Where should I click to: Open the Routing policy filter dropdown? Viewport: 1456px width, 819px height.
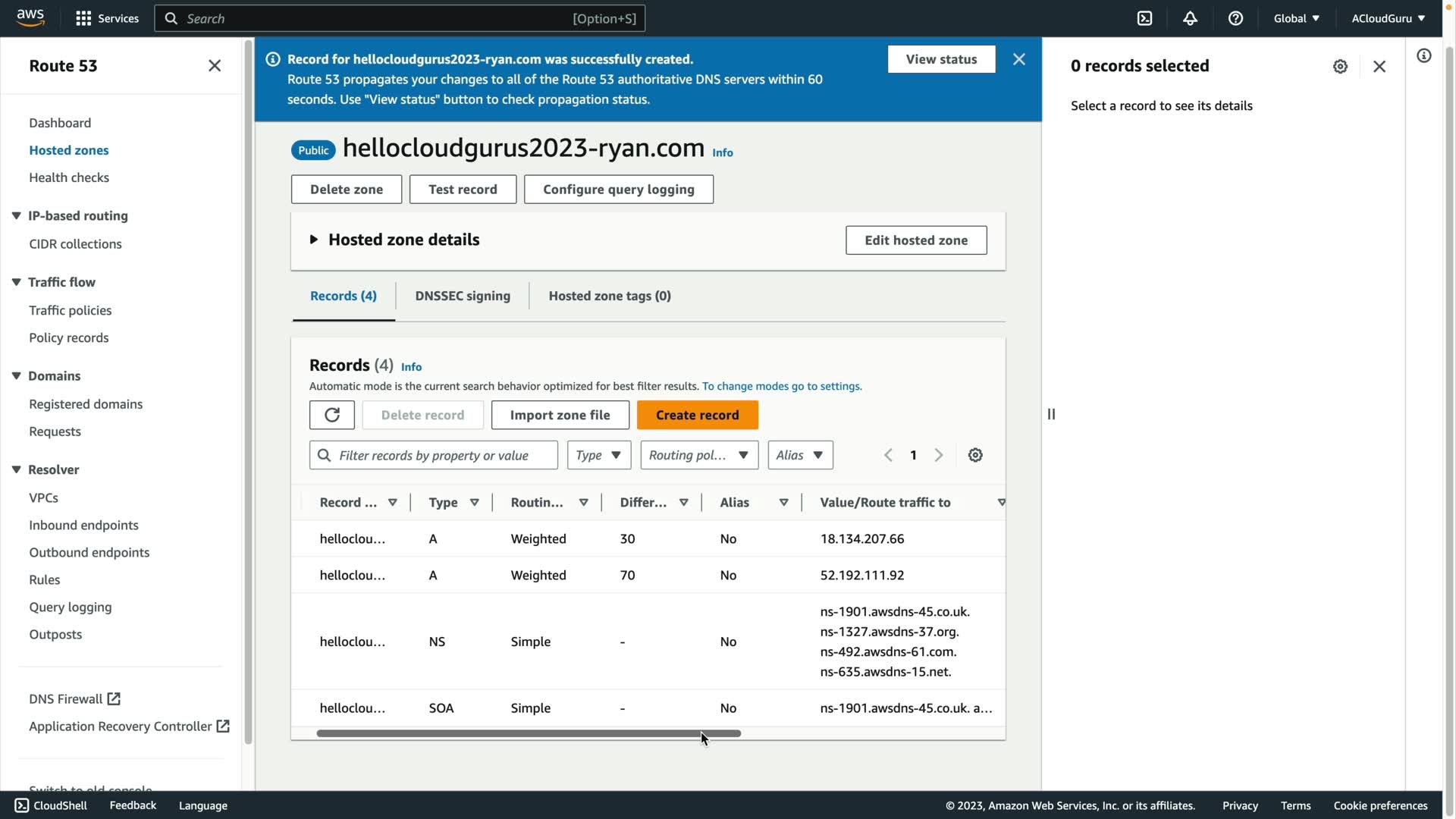click(698, 455)
